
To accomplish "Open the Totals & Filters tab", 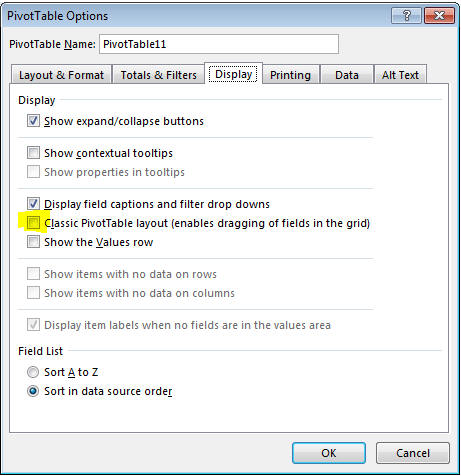I will coord(158,75).
